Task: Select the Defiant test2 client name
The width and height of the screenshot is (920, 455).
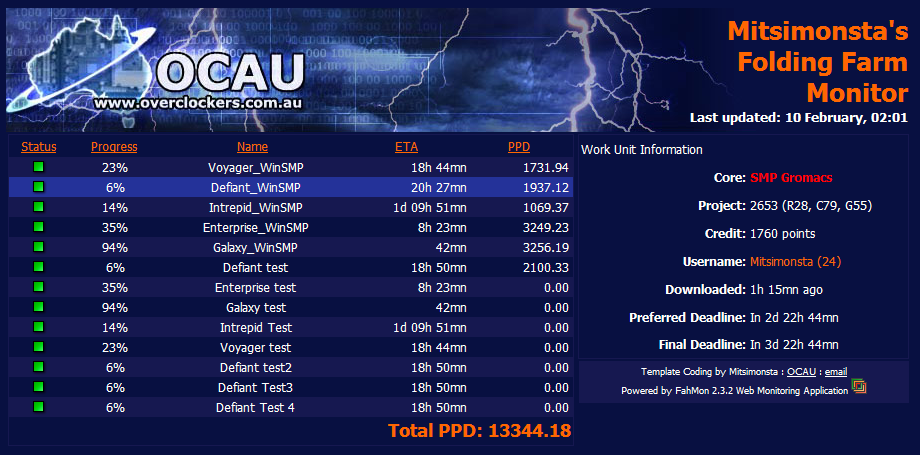Action: 256,368
